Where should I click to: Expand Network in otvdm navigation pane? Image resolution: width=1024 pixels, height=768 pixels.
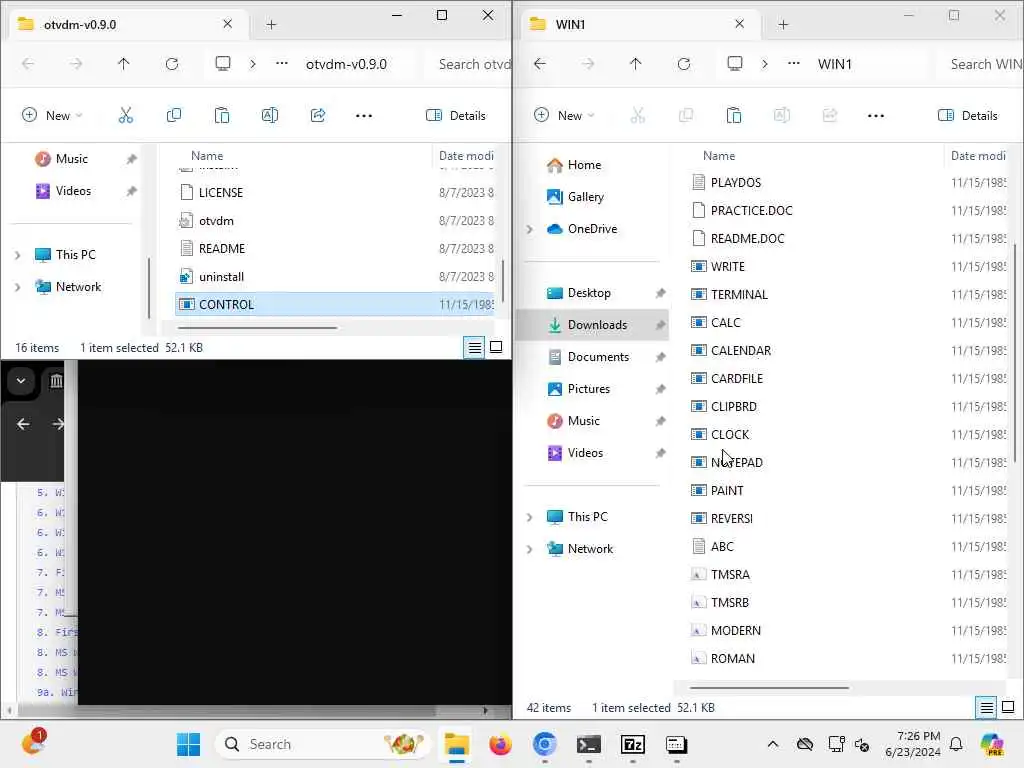pos(18,287)
